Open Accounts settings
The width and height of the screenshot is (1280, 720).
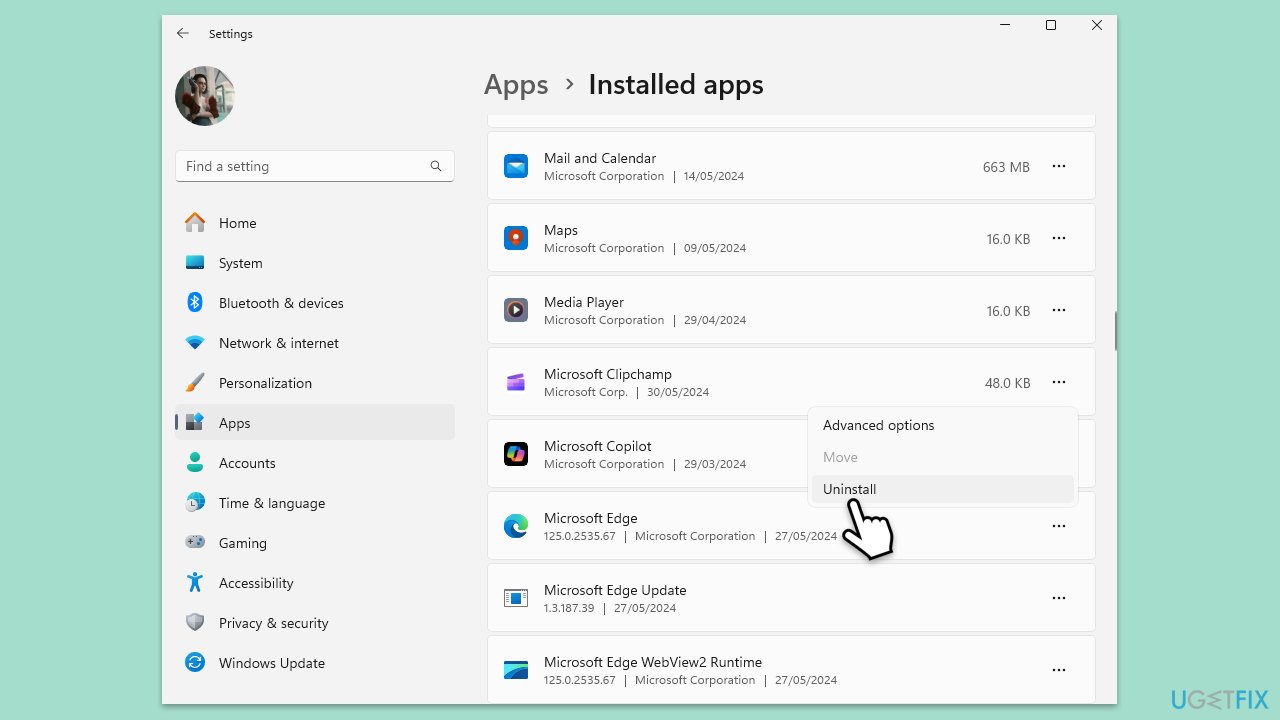(x=315, y=463)
